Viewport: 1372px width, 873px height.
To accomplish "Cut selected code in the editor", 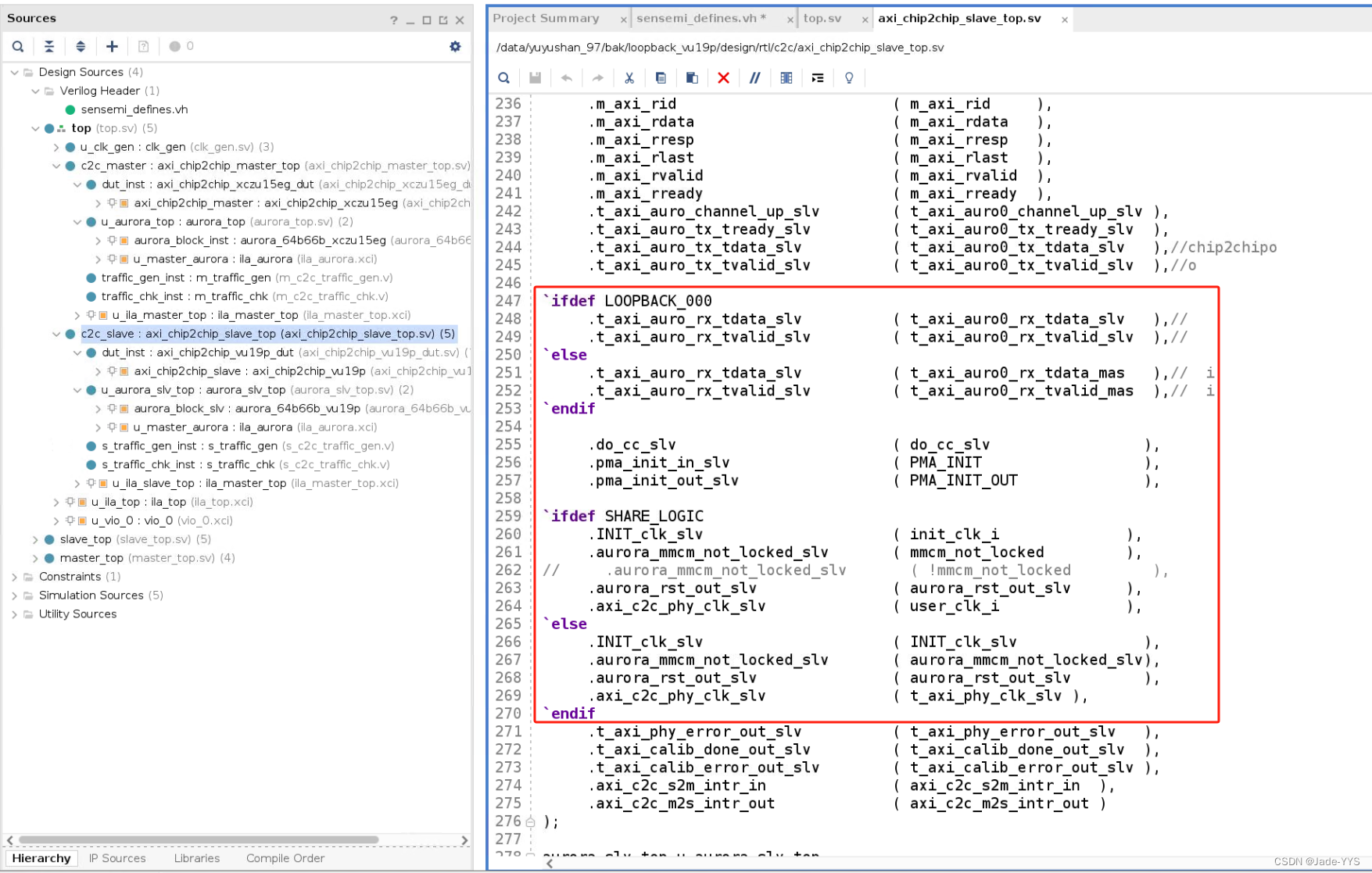I will tap(629, 77).
